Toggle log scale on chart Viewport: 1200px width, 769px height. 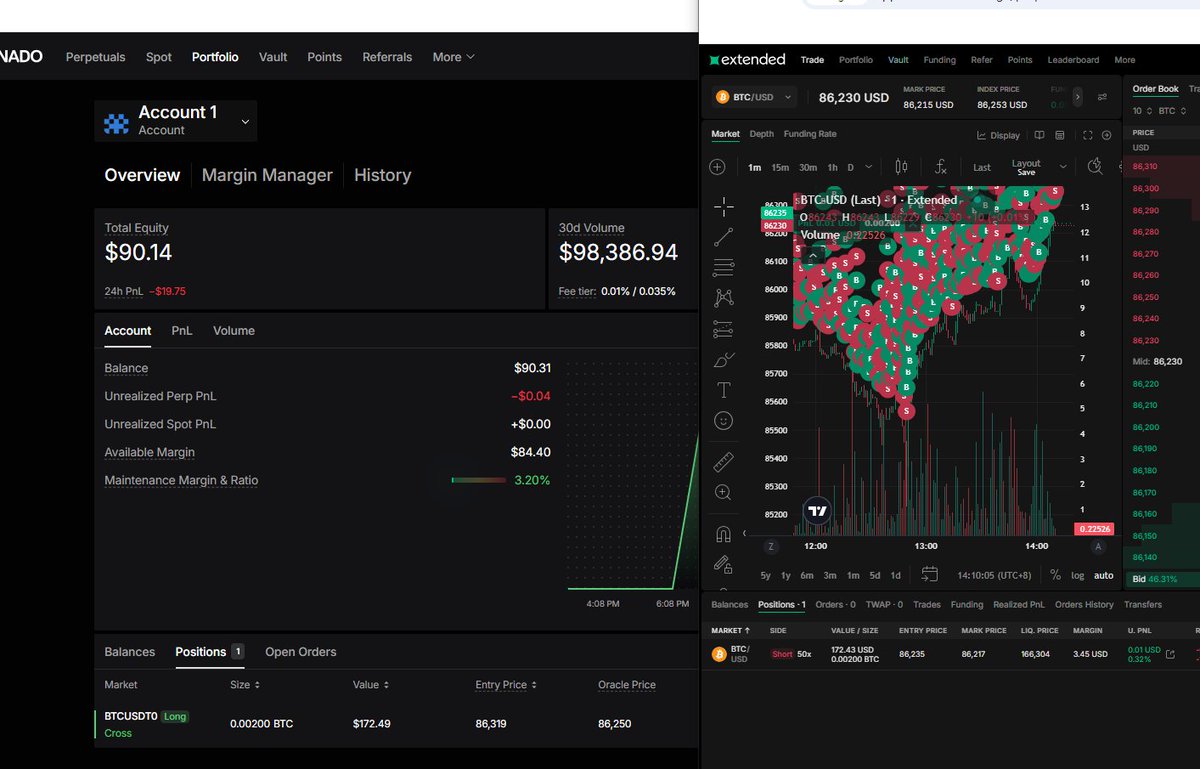tap(1077, 575)
